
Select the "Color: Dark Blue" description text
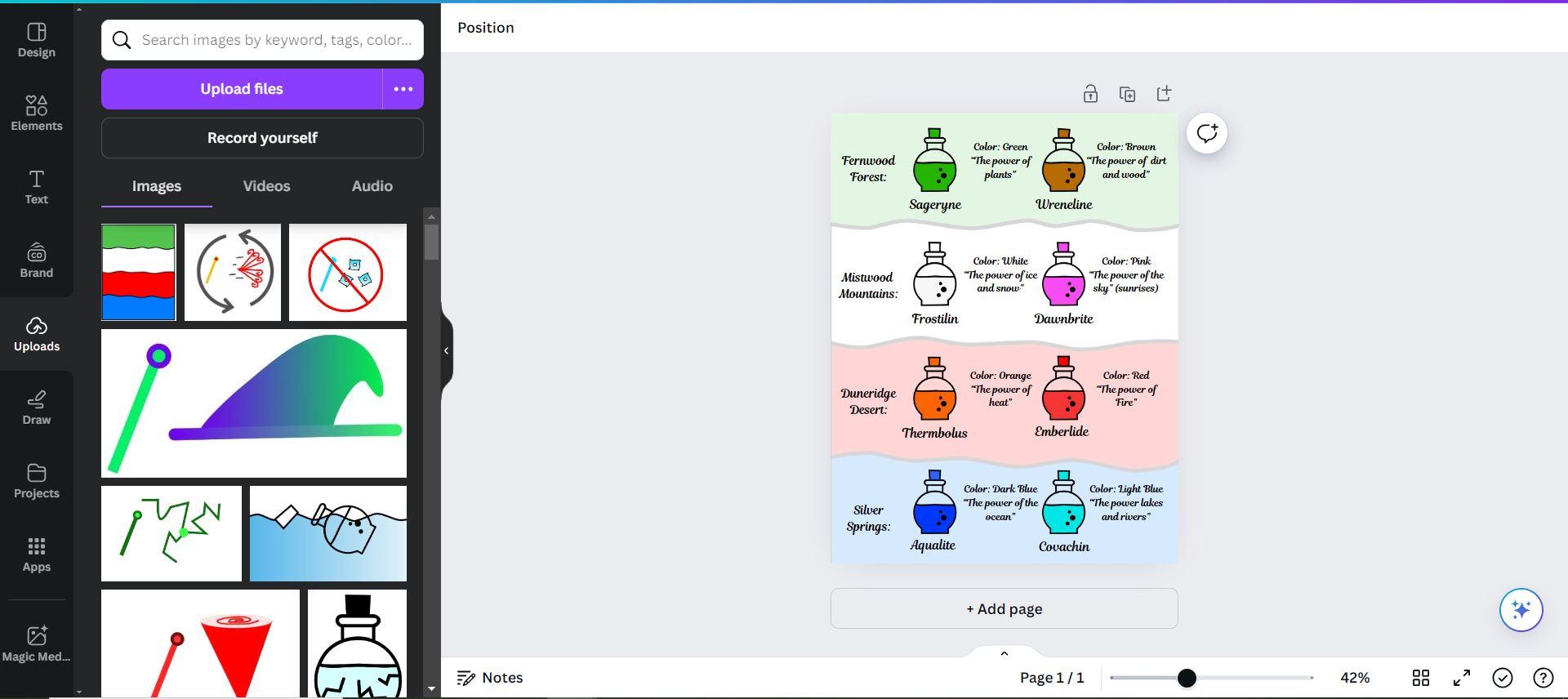(1000, 502)
